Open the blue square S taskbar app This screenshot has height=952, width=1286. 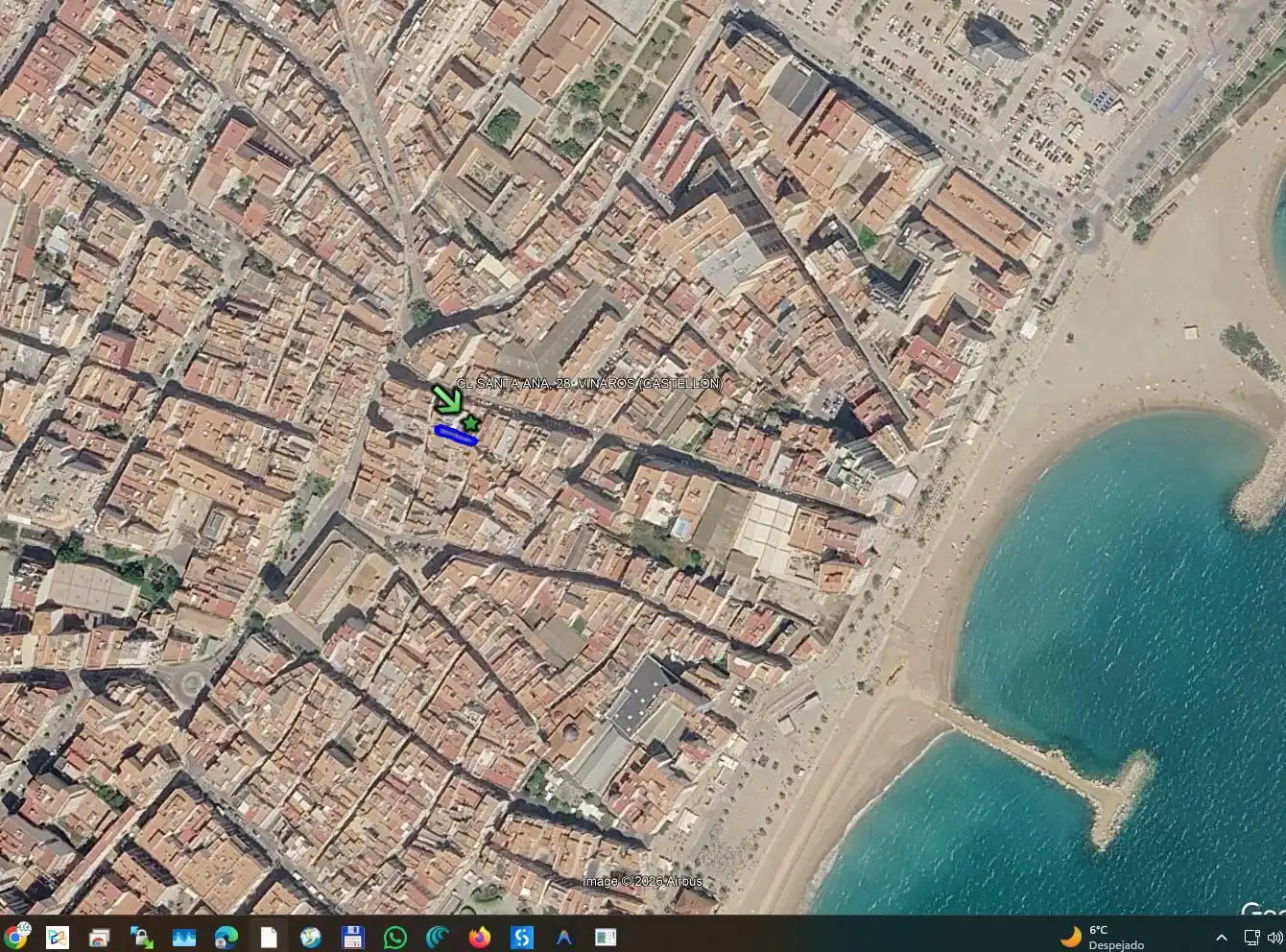[x=521, y=937]
